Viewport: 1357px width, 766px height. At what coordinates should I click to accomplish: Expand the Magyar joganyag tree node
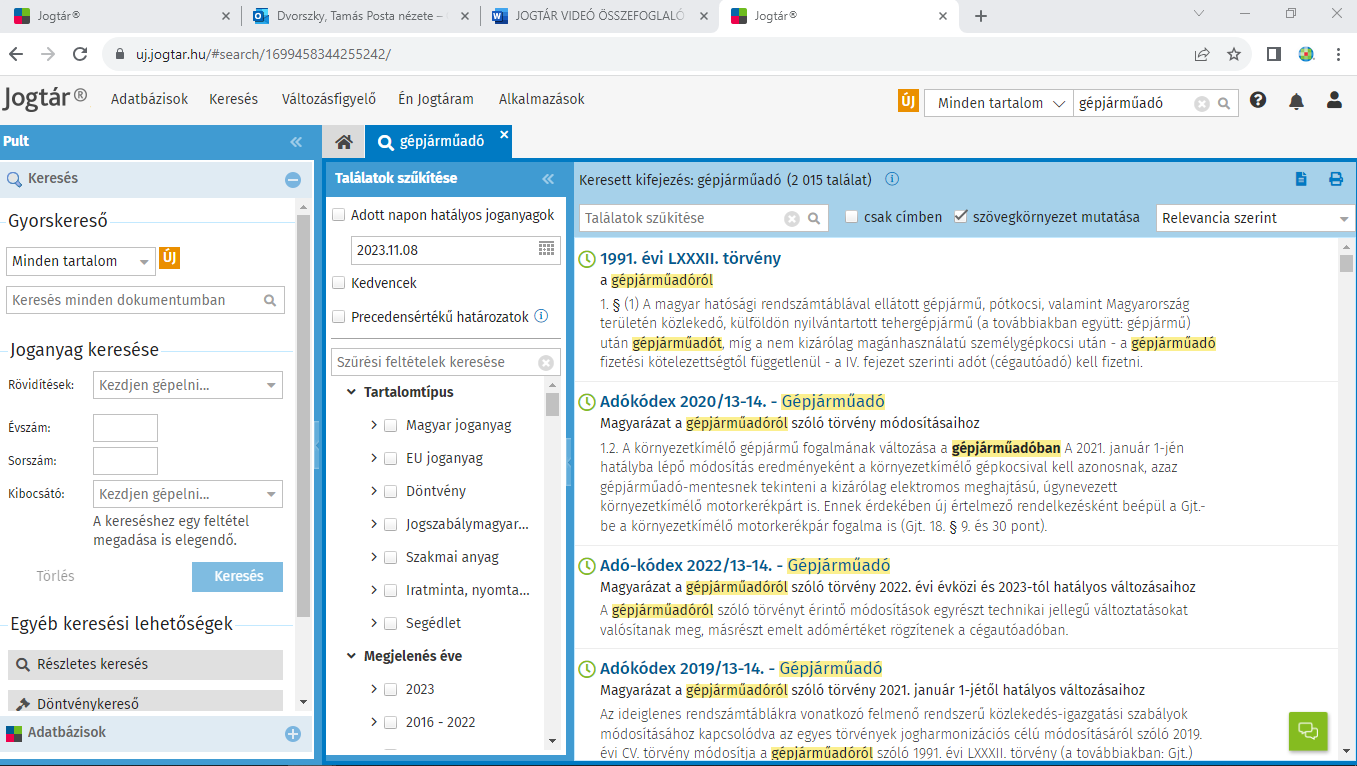point(374,425)
